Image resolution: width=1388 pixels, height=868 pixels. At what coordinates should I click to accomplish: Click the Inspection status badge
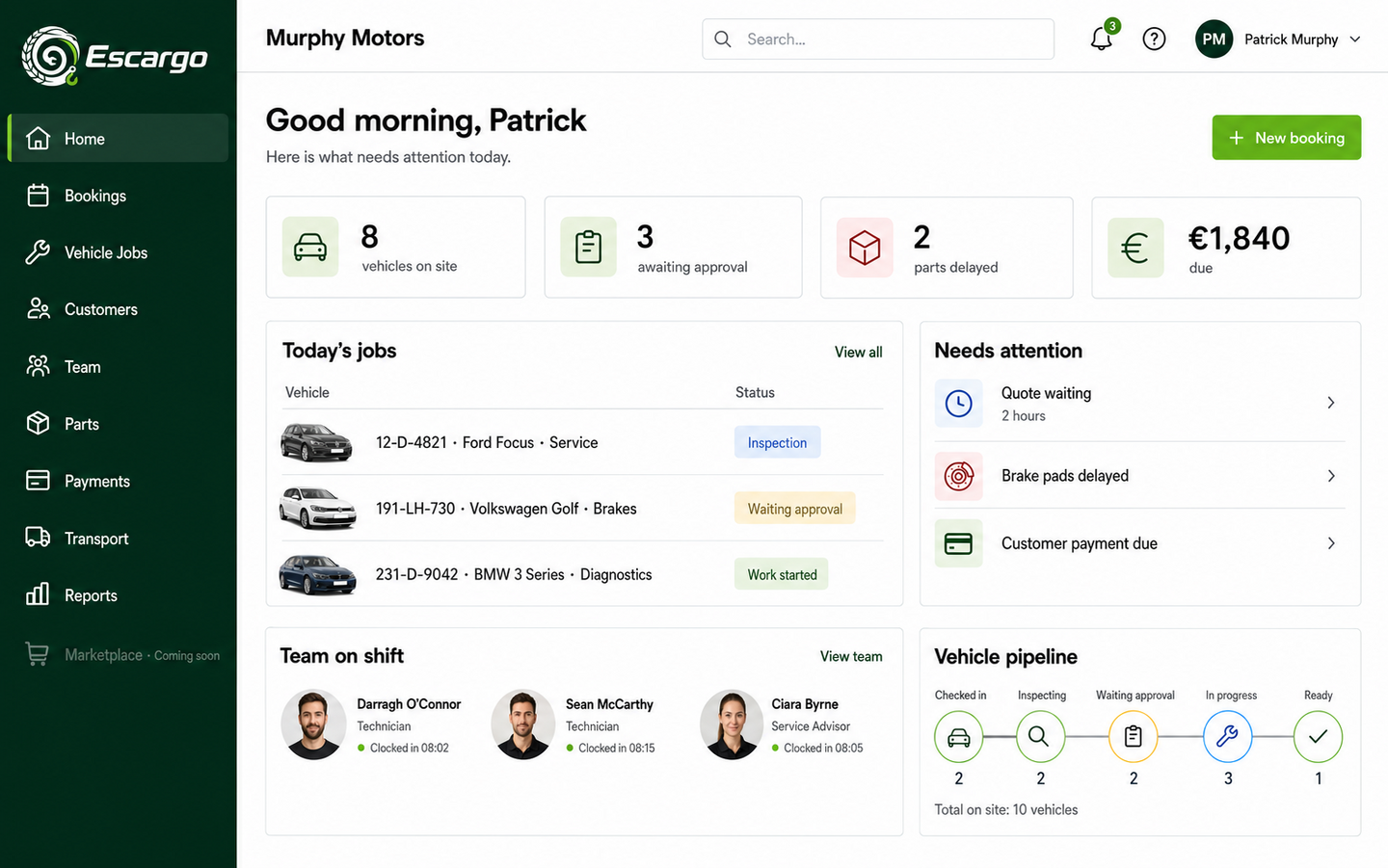(777, 442)
